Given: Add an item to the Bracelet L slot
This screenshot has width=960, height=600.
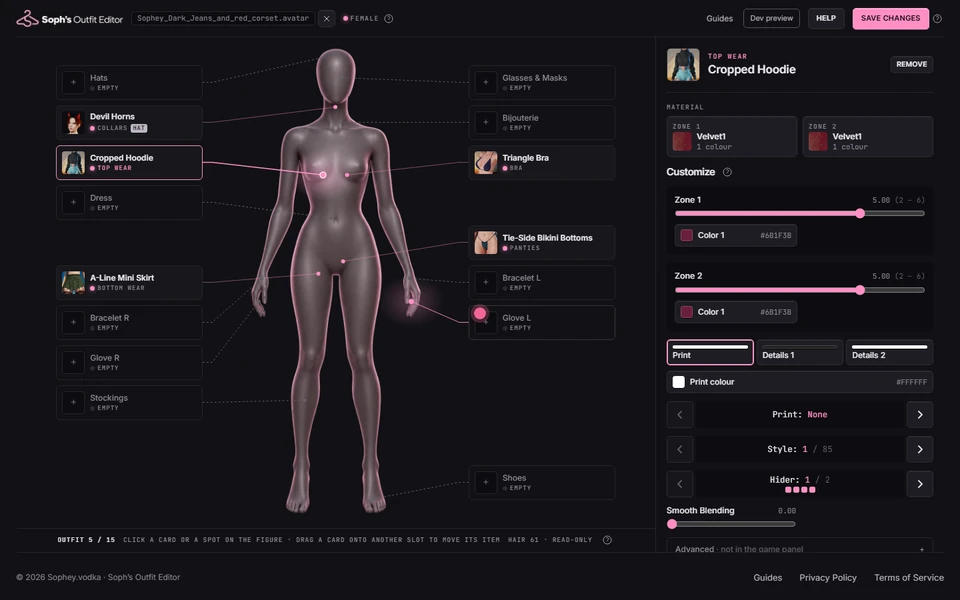Looking at the screenshot, I should [486, 282].
